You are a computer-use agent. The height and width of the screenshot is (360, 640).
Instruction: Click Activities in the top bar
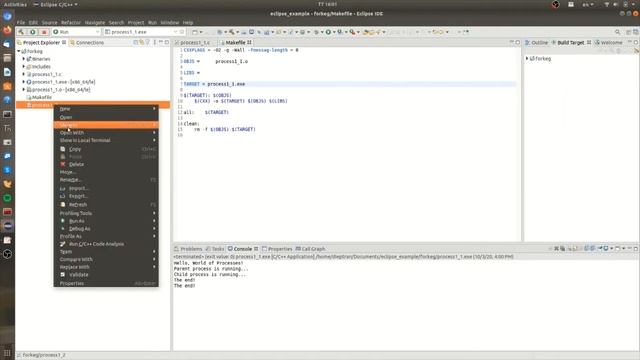pos(15,4)
